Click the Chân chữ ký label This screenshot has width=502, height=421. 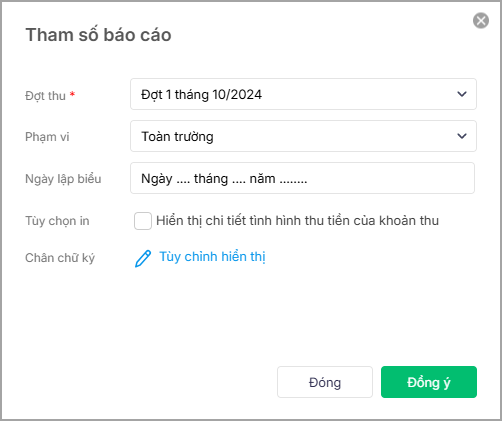(x=60, y=258)
